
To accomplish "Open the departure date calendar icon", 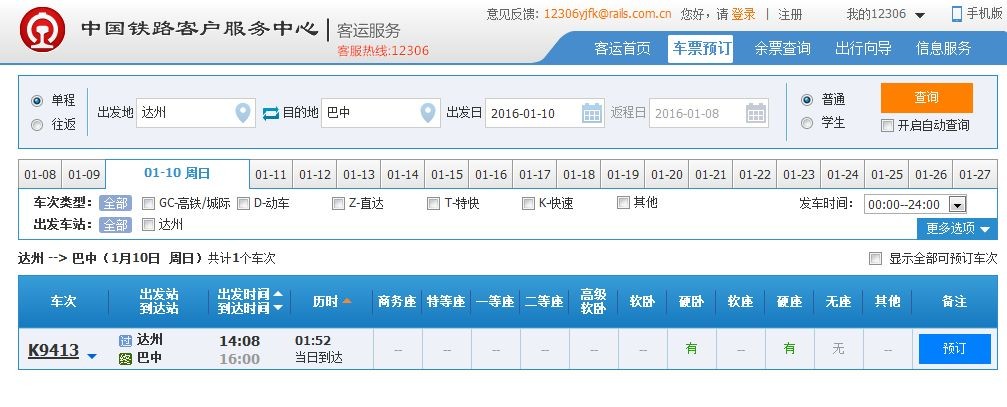I will click(x=592, y=113).
